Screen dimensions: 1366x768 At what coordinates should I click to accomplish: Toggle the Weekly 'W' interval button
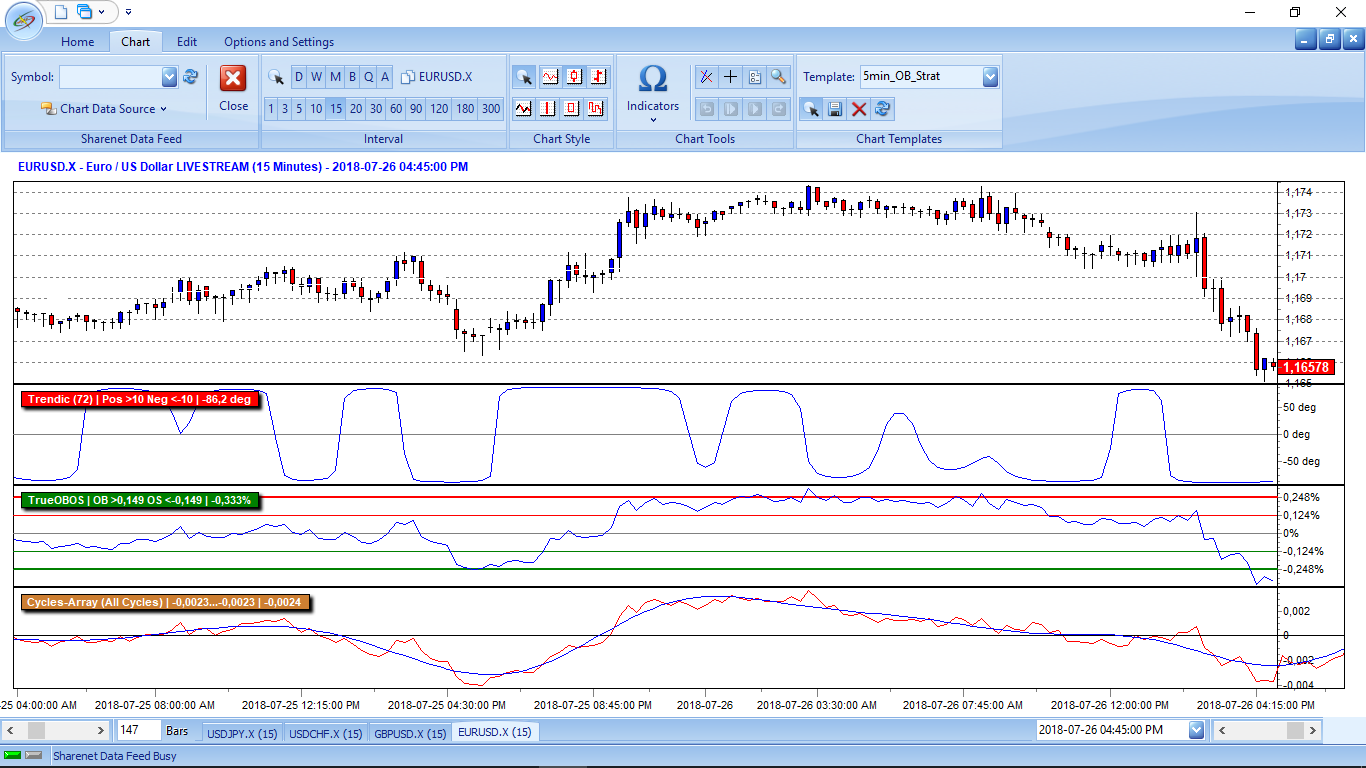click(x=316, y=77)
